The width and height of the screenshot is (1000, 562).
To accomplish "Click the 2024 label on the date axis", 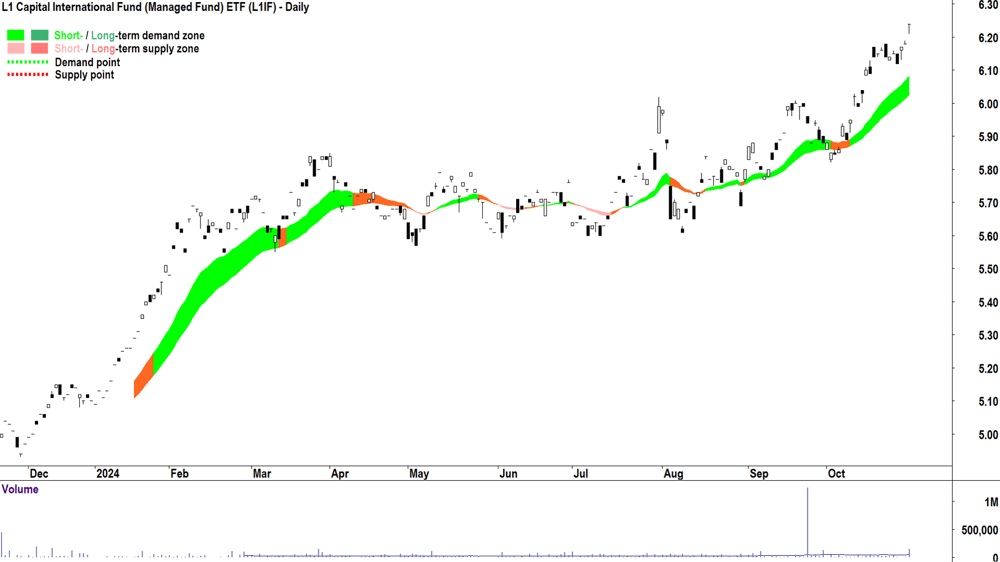I will click(107, 474).
